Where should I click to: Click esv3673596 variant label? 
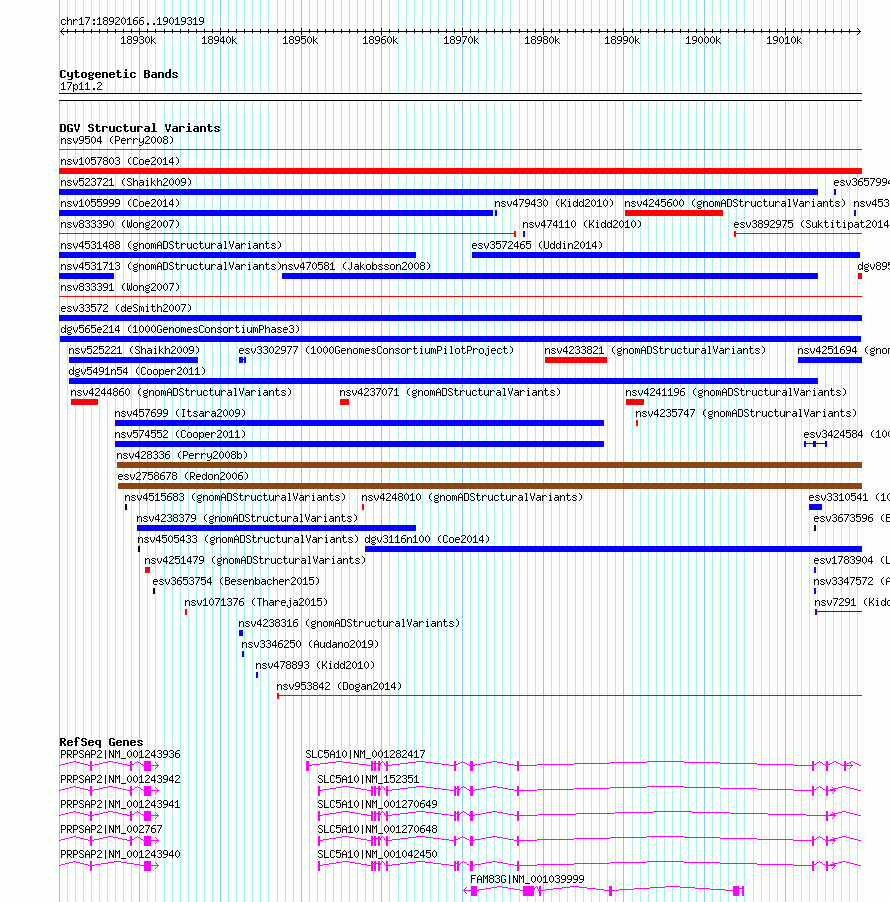(851, 518)
